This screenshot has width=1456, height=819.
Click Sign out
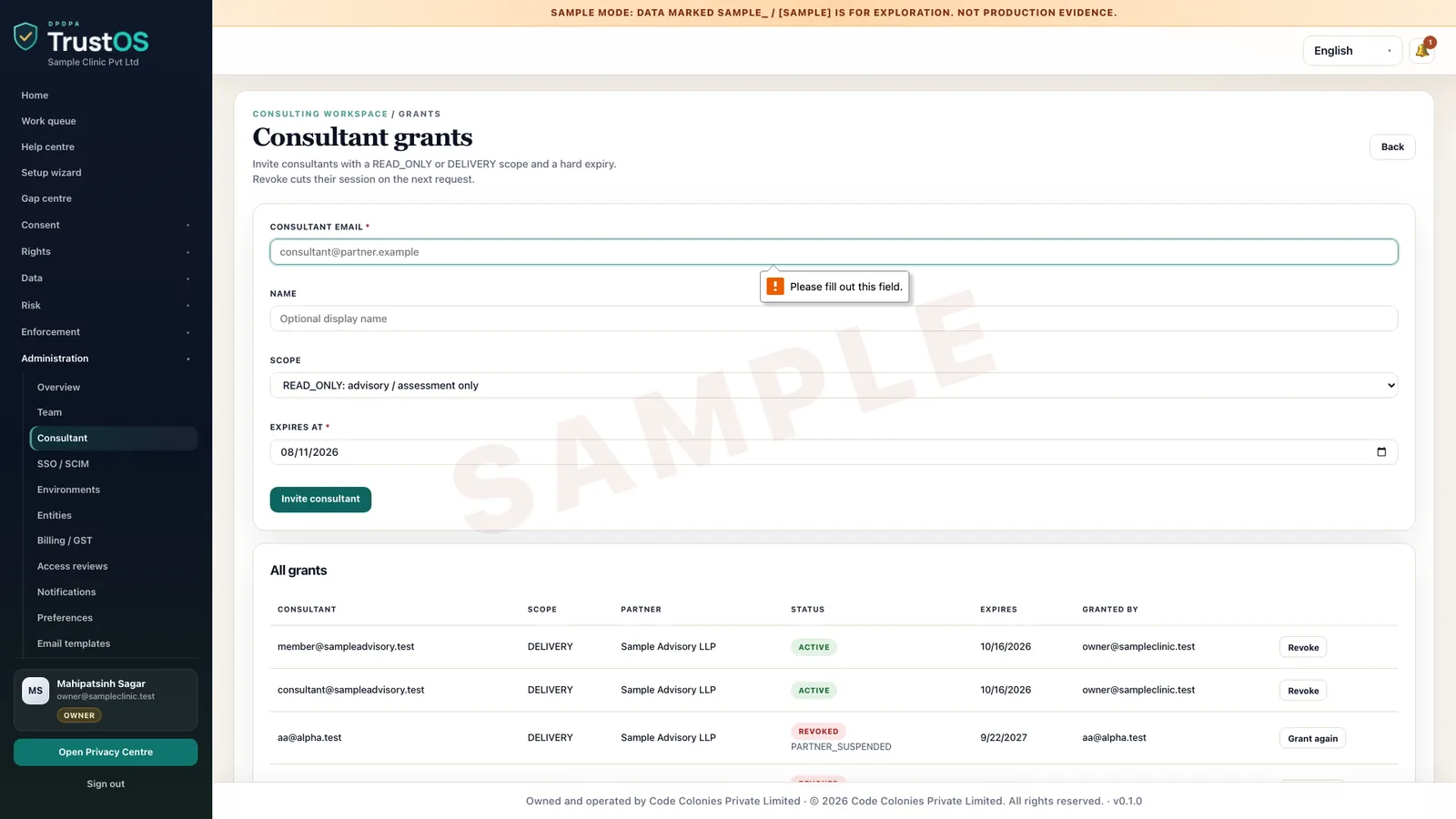pyautogui.click(x=106, y=784)
